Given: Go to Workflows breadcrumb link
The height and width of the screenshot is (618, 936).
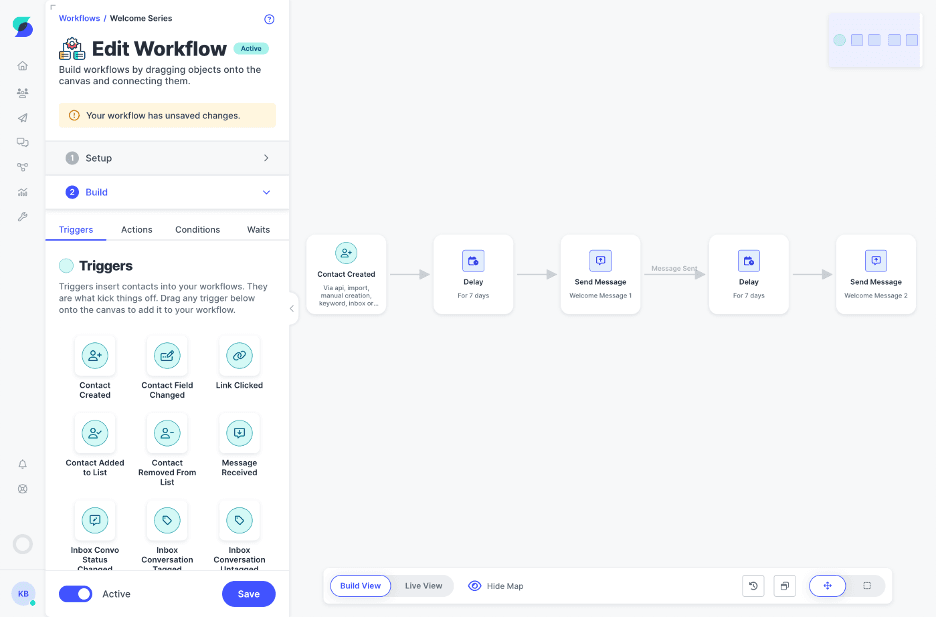Looking at the screenshot, I should [x=79, y=19].
